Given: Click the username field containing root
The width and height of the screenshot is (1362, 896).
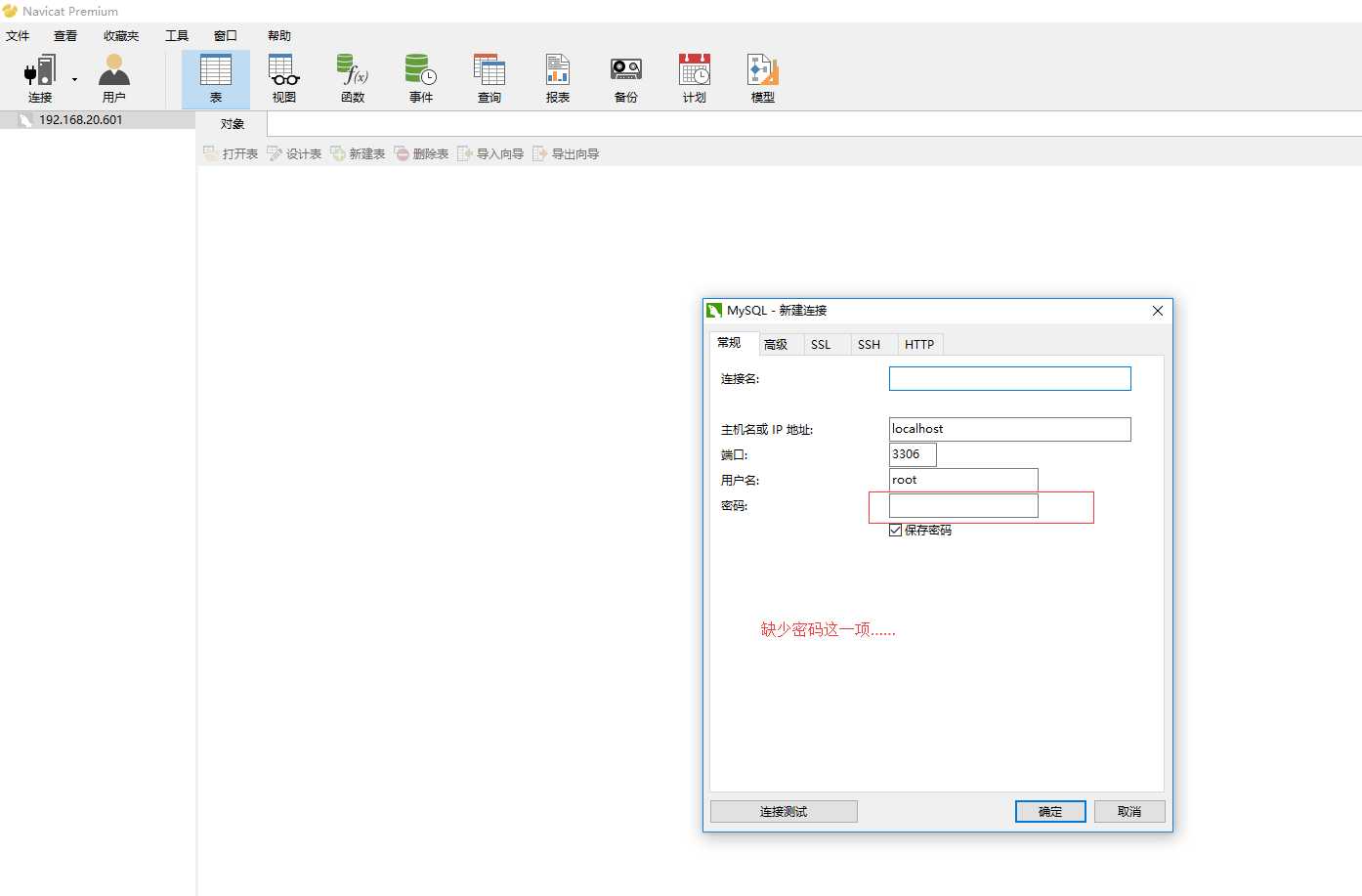Looking at the screenshot, I should click(963, 480).
